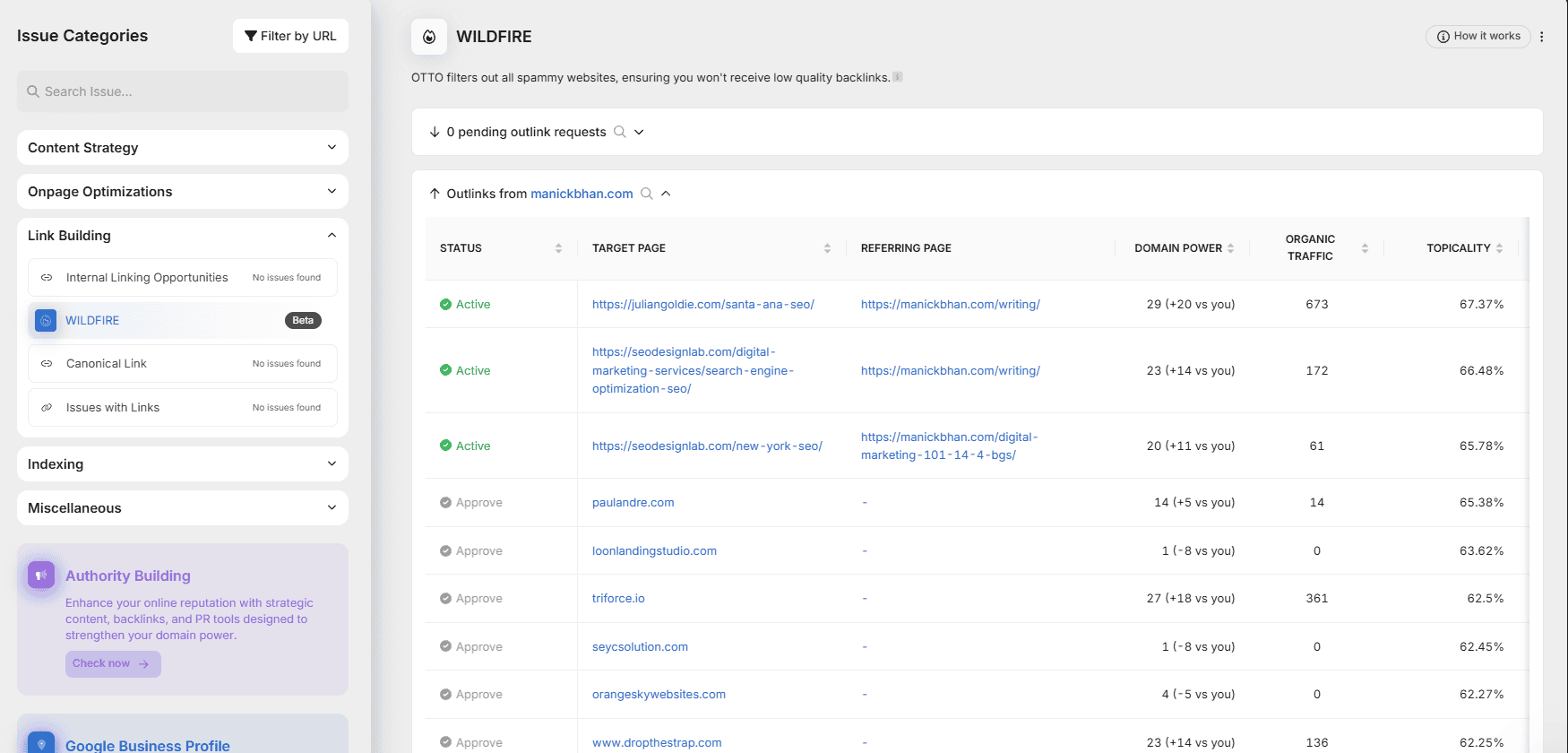Approve the paulandre.com outlink
Viewport: 1568px width, 753px height.
[x=471, y=503]
